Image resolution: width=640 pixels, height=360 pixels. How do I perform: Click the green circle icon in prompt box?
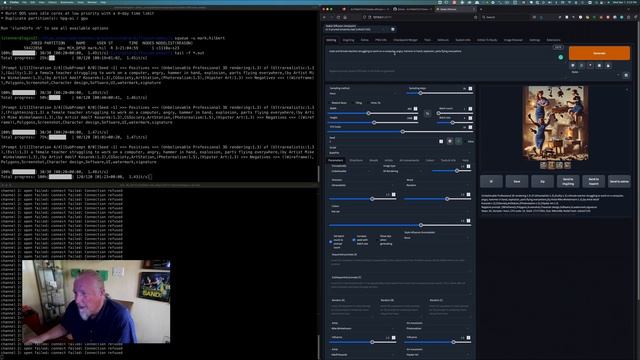[561, 58]
